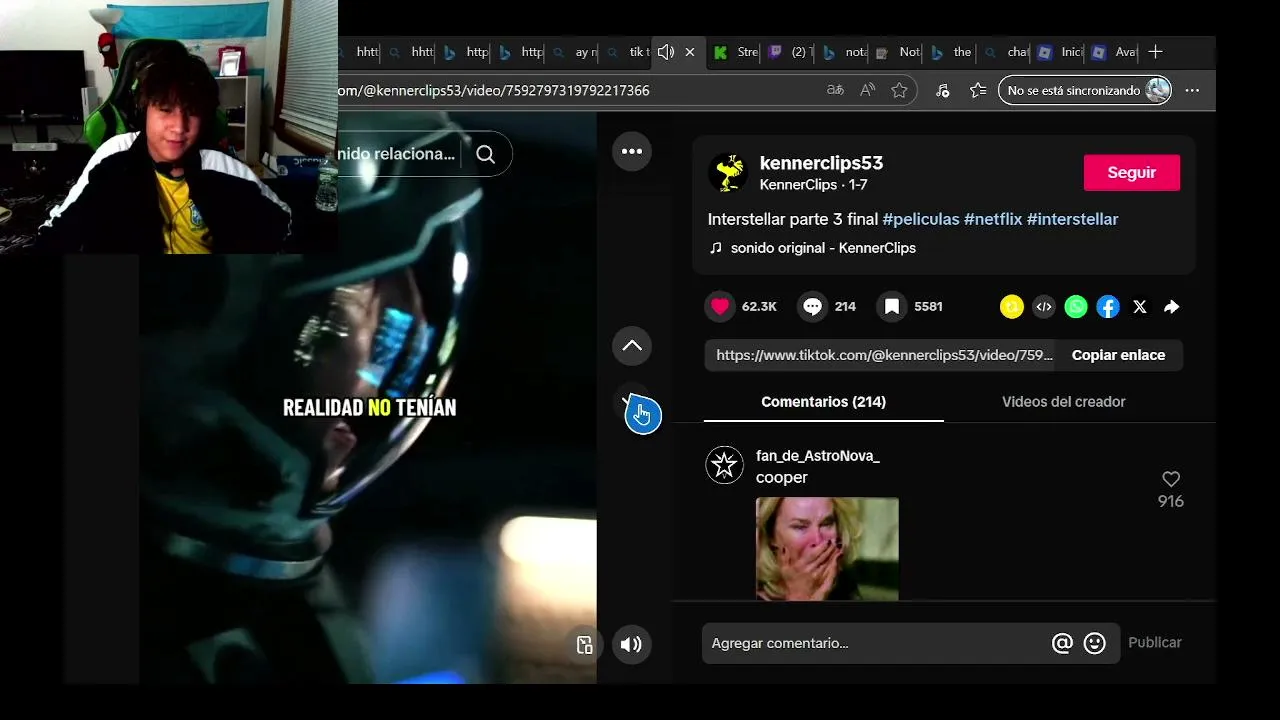Click No se está sincronizando profile button
Screen dimensions: 1280x720
tap(1085, 90)
